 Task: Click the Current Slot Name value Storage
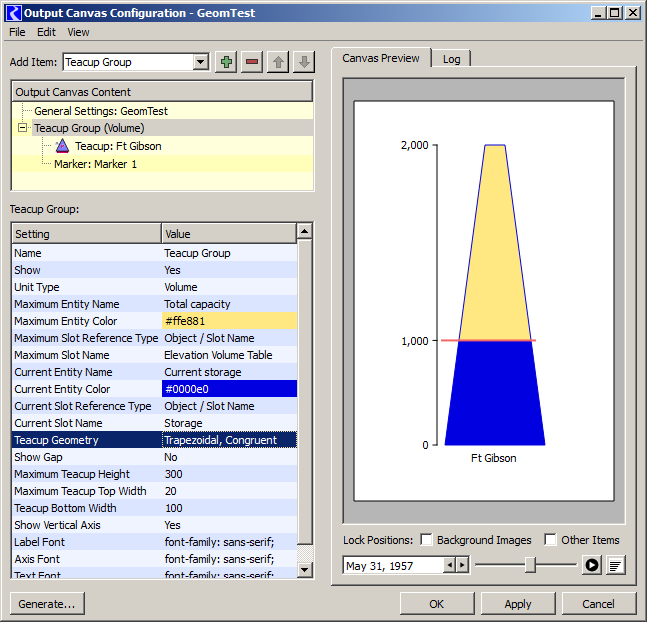229,423
